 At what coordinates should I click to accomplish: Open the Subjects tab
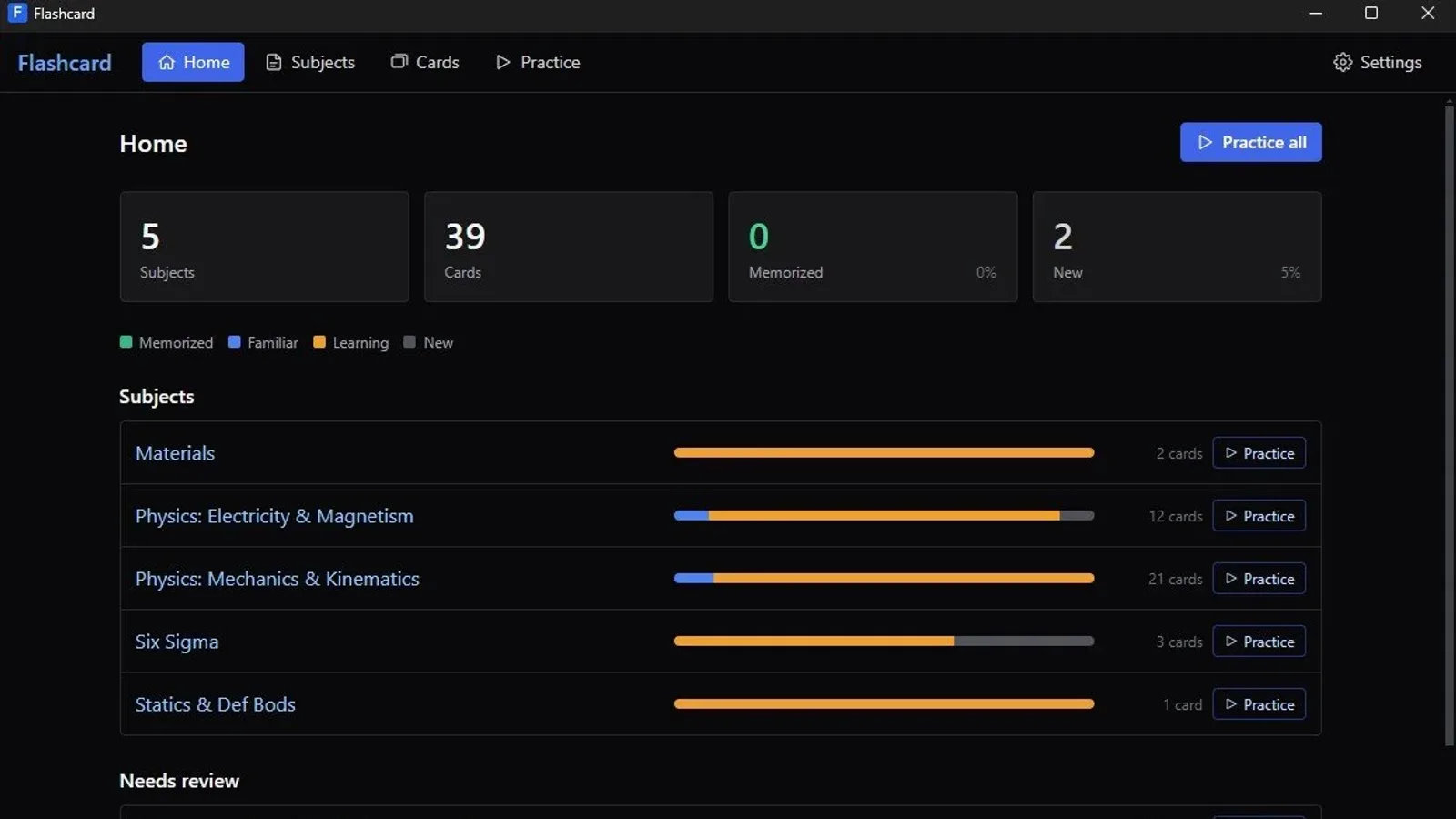click(310, 62)
